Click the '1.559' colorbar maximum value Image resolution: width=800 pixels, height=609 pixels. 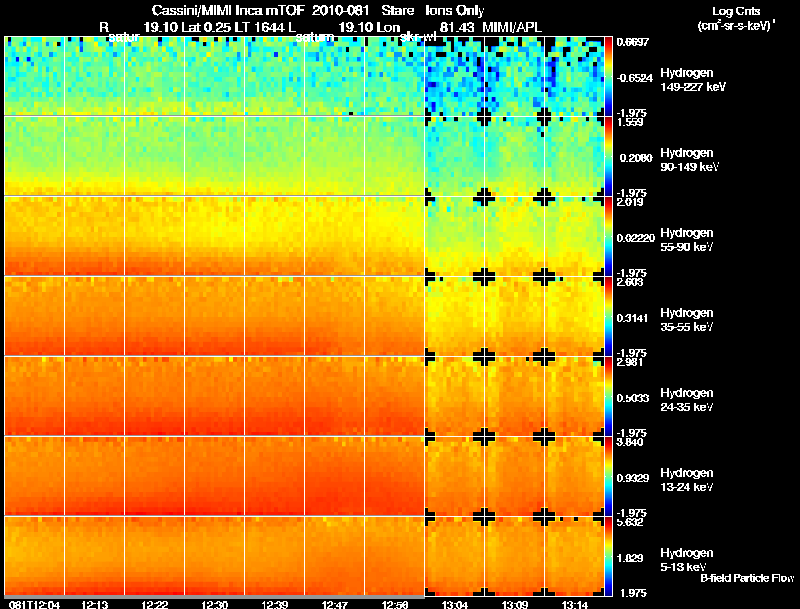[630, 122]
